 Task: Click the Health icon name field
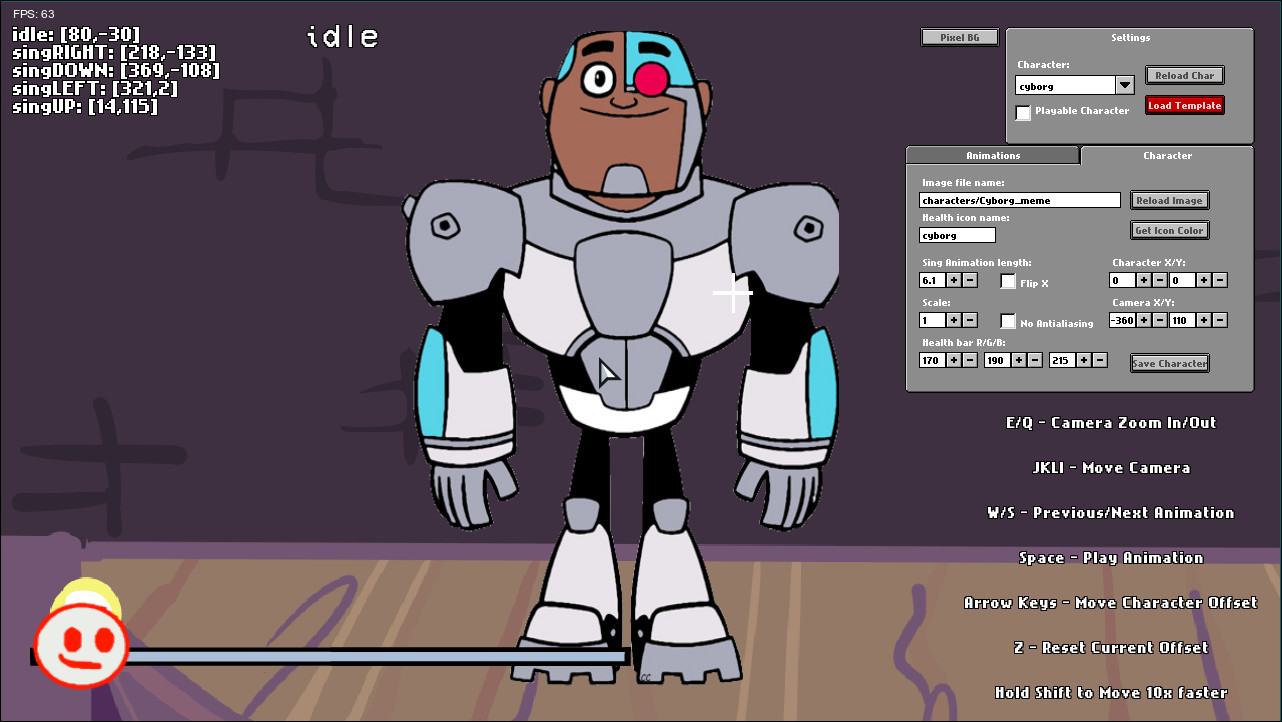[958, 235]
